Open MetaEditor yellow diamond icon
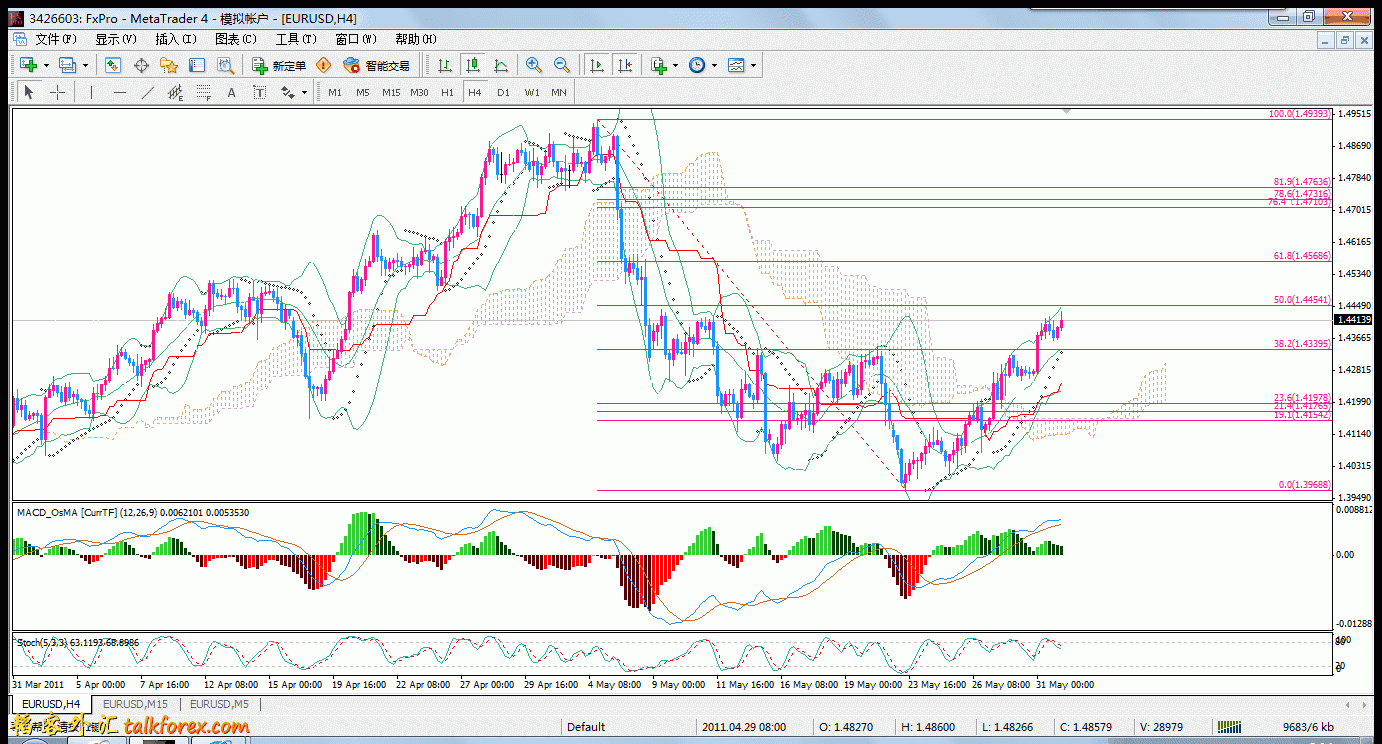 click(323, 65)
